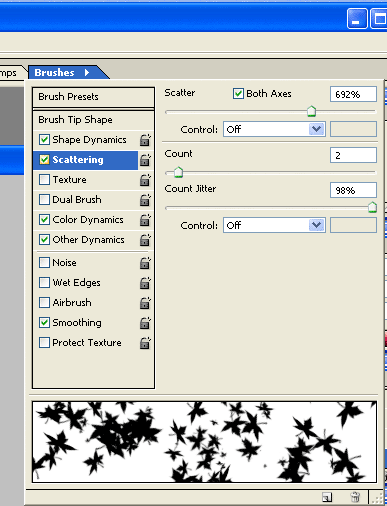Toggle the lock icon next to Texture
387x506 pixels.
click(x=145, y=180)
